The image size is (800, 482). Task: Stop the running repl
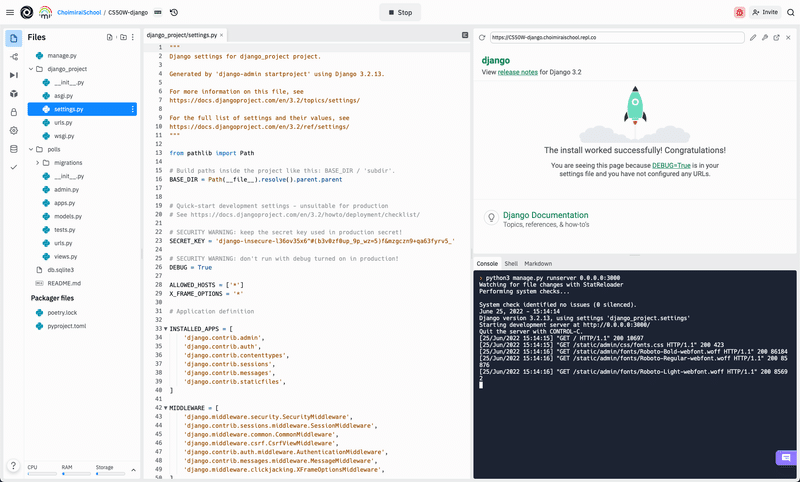[x=400, y=12]
